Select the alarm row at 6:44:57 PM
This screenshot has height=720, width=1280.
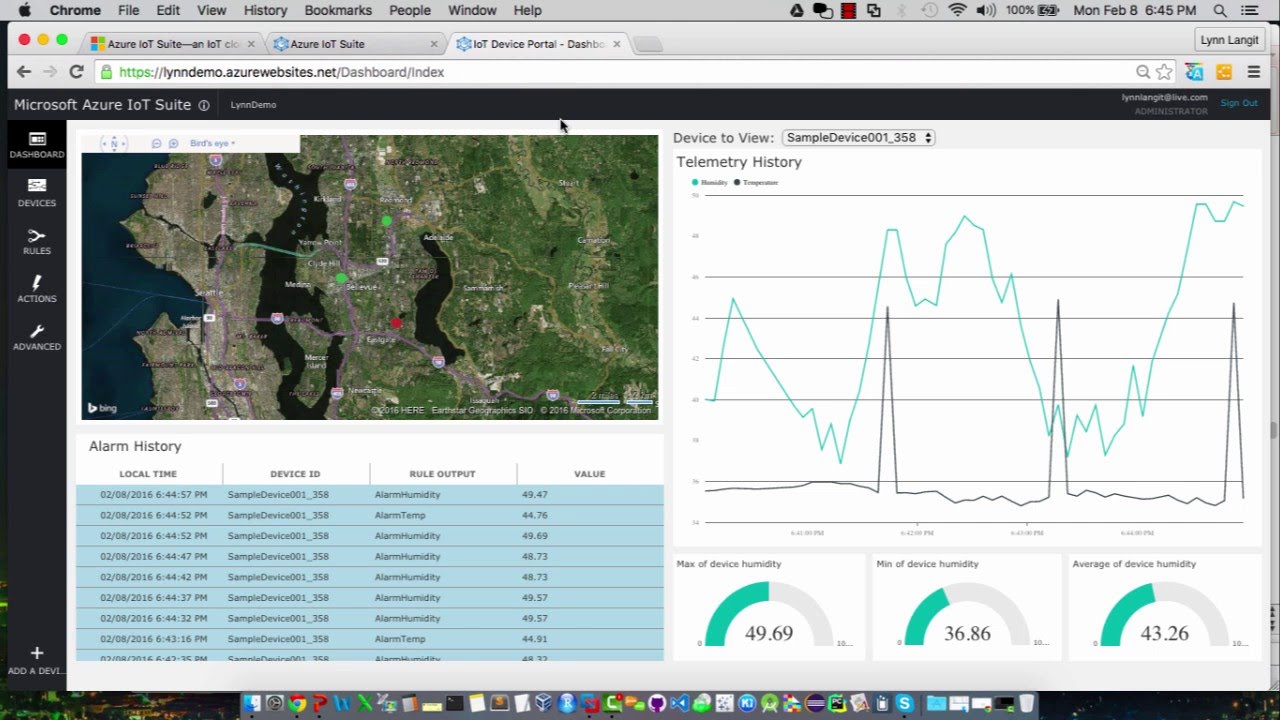369,495
